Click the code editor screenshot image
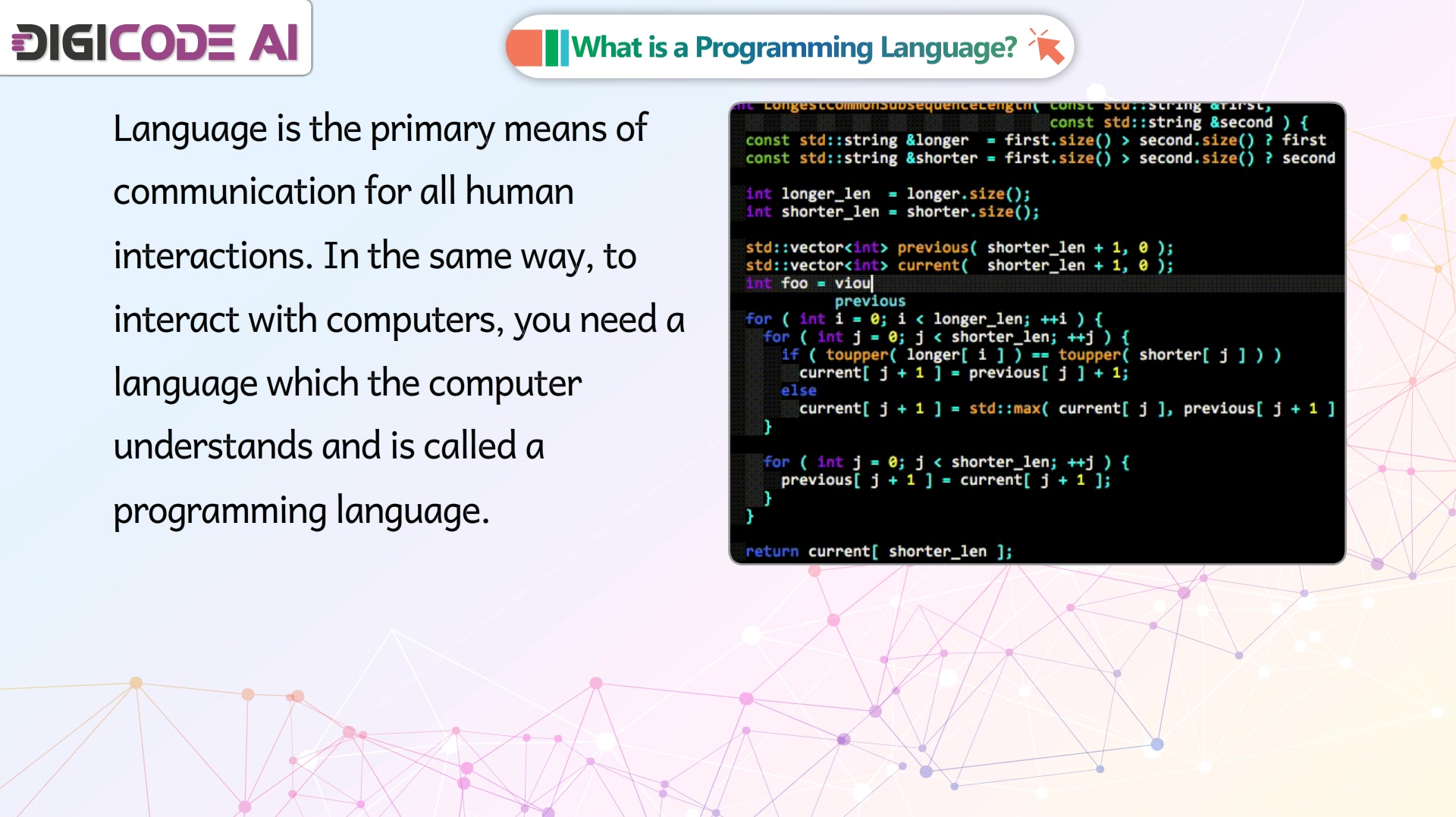The height and width of the screenshot is (817, 1456). point(1037,333)
